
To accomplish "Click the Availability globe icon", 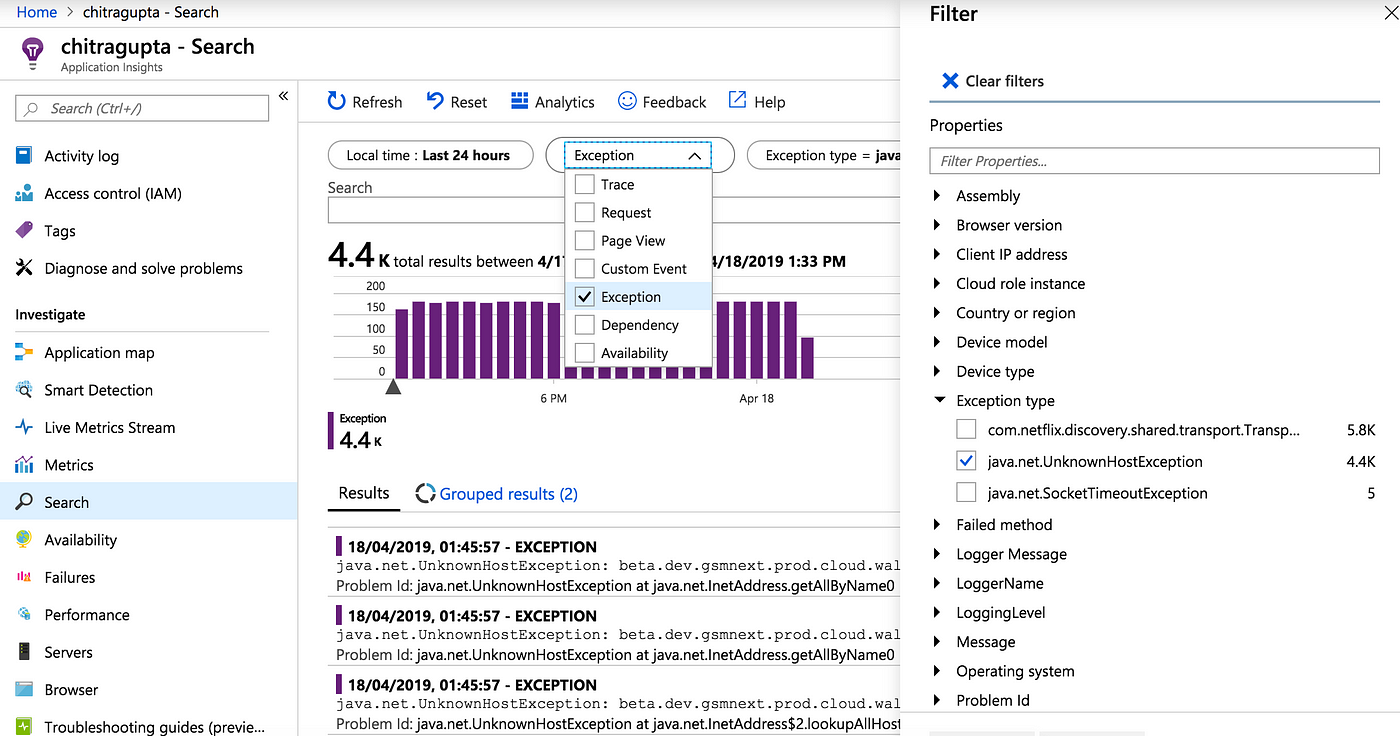I will (24, 539).
